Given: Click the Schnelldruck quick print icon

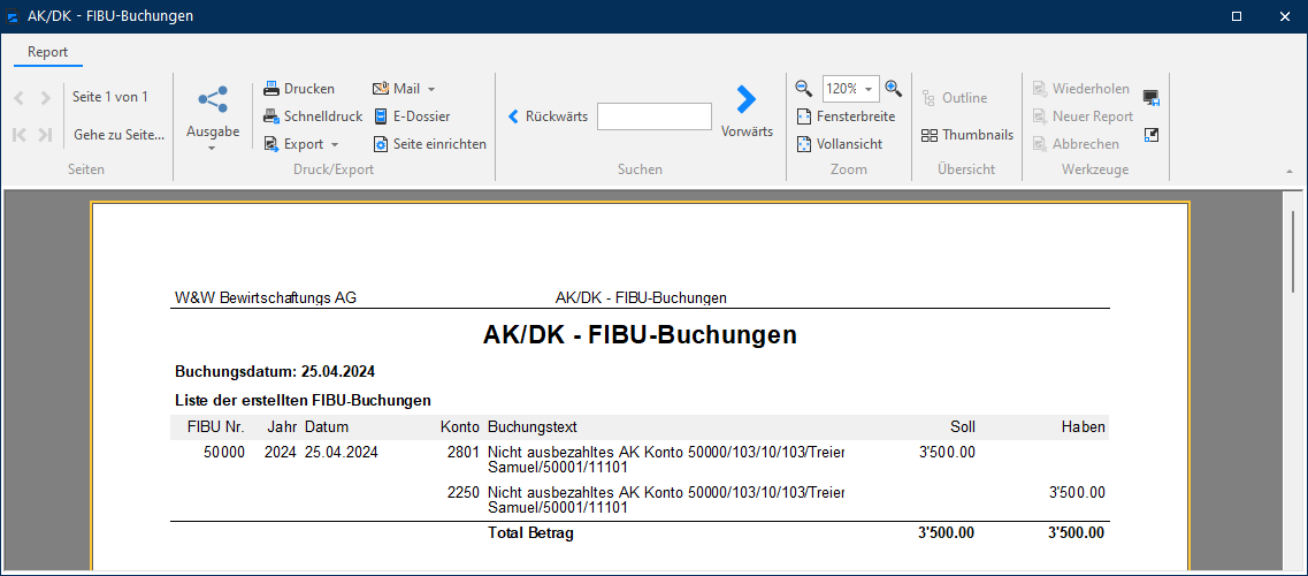Looking at the screenshot, I should tap(271, 116).
